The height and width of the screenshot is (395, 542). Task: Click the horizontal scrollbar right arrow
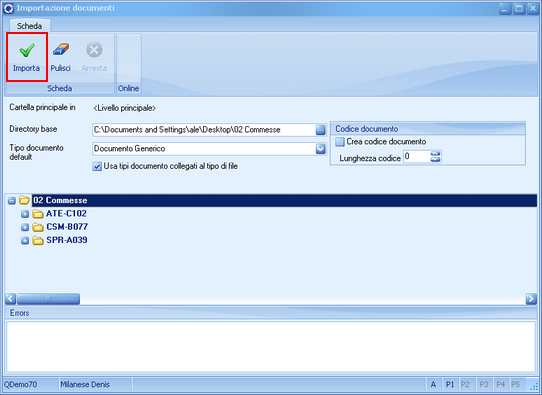tap(531, 299)
